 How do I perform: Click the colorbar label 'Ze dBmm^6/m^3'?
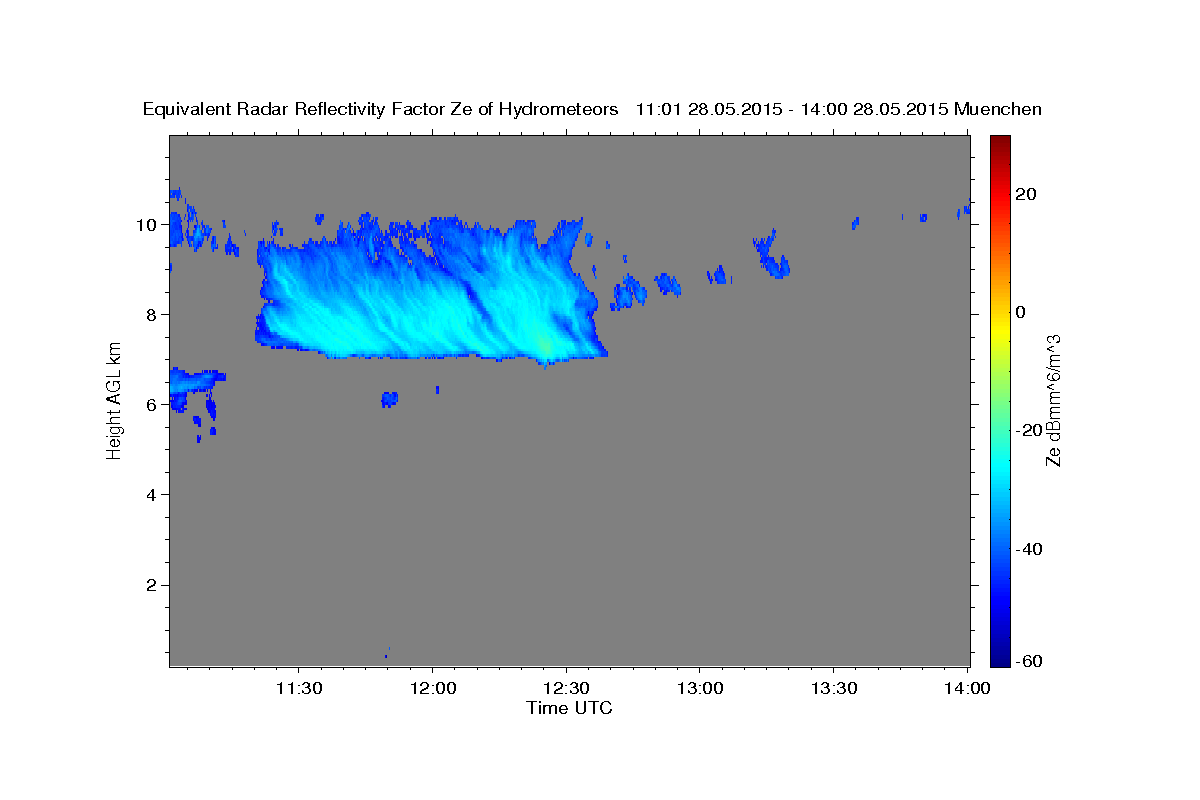point(1052,400)
